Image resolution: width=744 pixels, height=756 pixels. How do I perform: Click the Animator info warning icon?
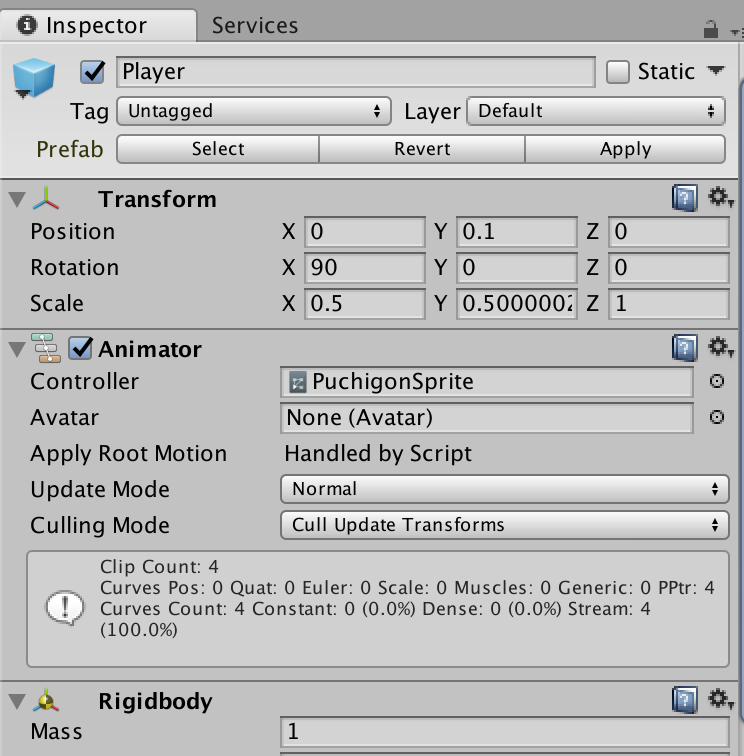[x=65, y=608]
